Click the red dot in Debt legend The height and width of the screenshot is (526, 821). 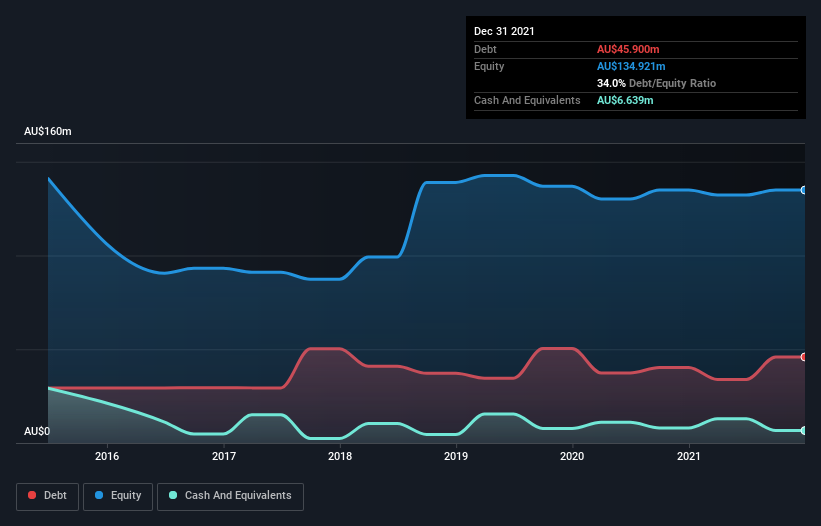(x=32, y=495)
